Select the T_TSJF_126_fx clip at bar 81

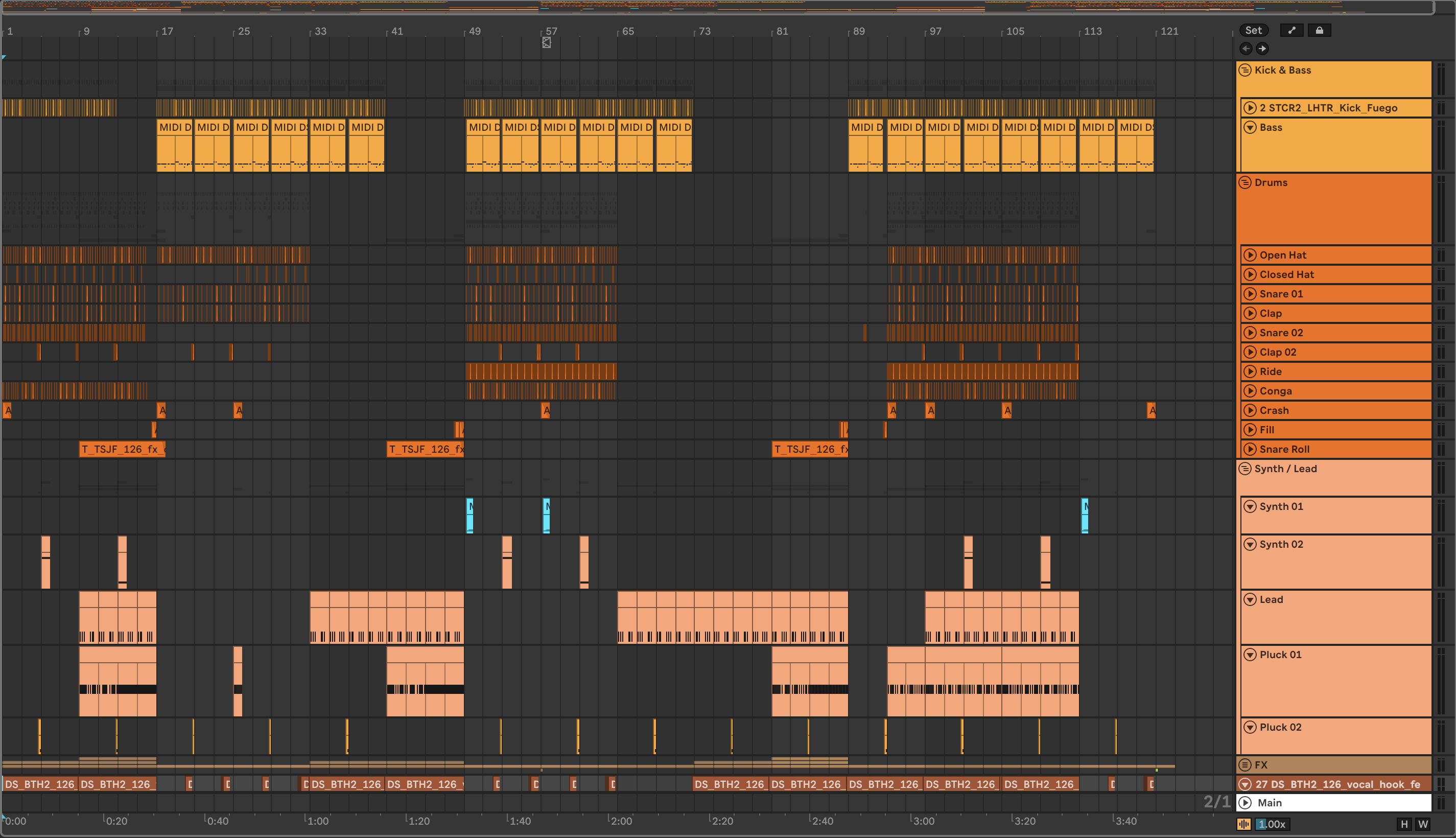tap(809, 450)
